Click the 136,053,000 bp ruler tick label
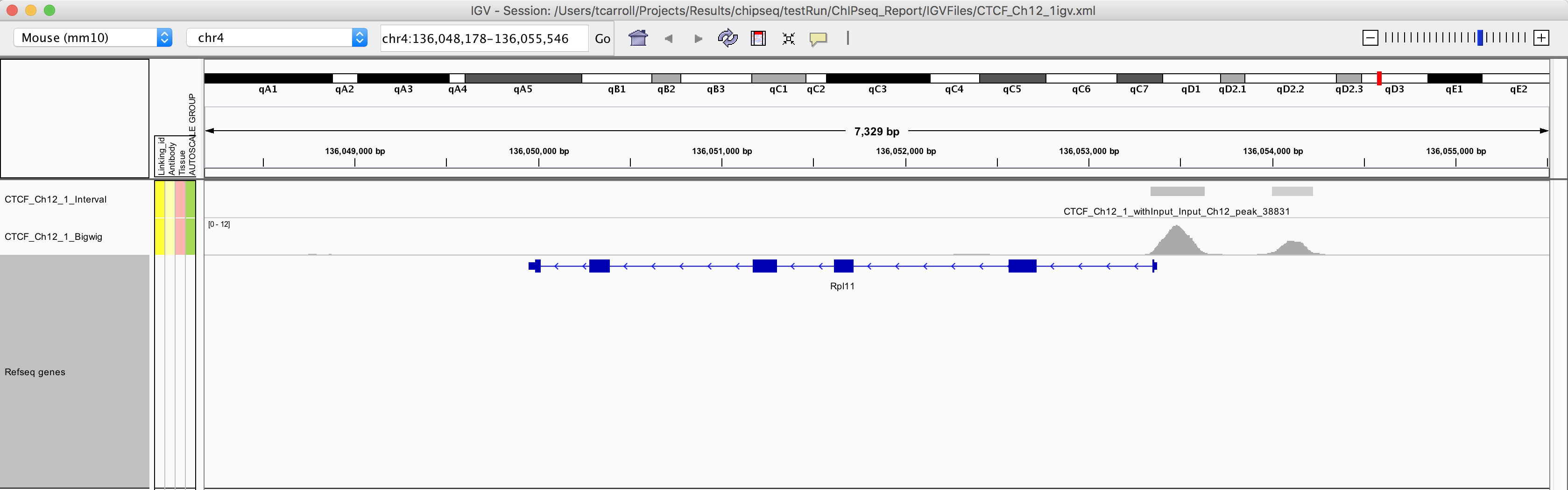The height and width of the screenshot is (490, 1568). 1088,151
